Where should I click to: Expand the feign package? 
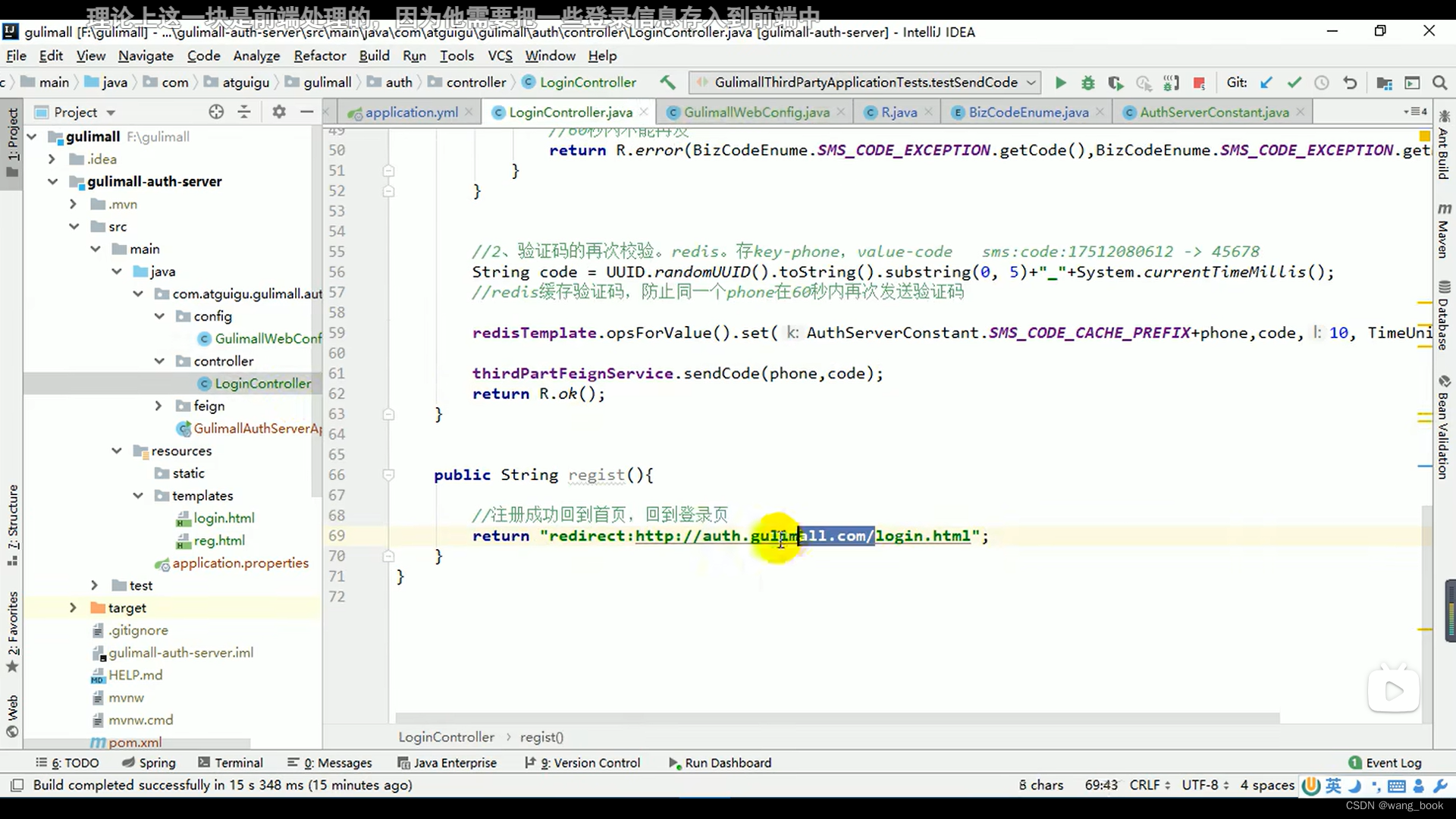pyautogui.click(x=158, y=406)
